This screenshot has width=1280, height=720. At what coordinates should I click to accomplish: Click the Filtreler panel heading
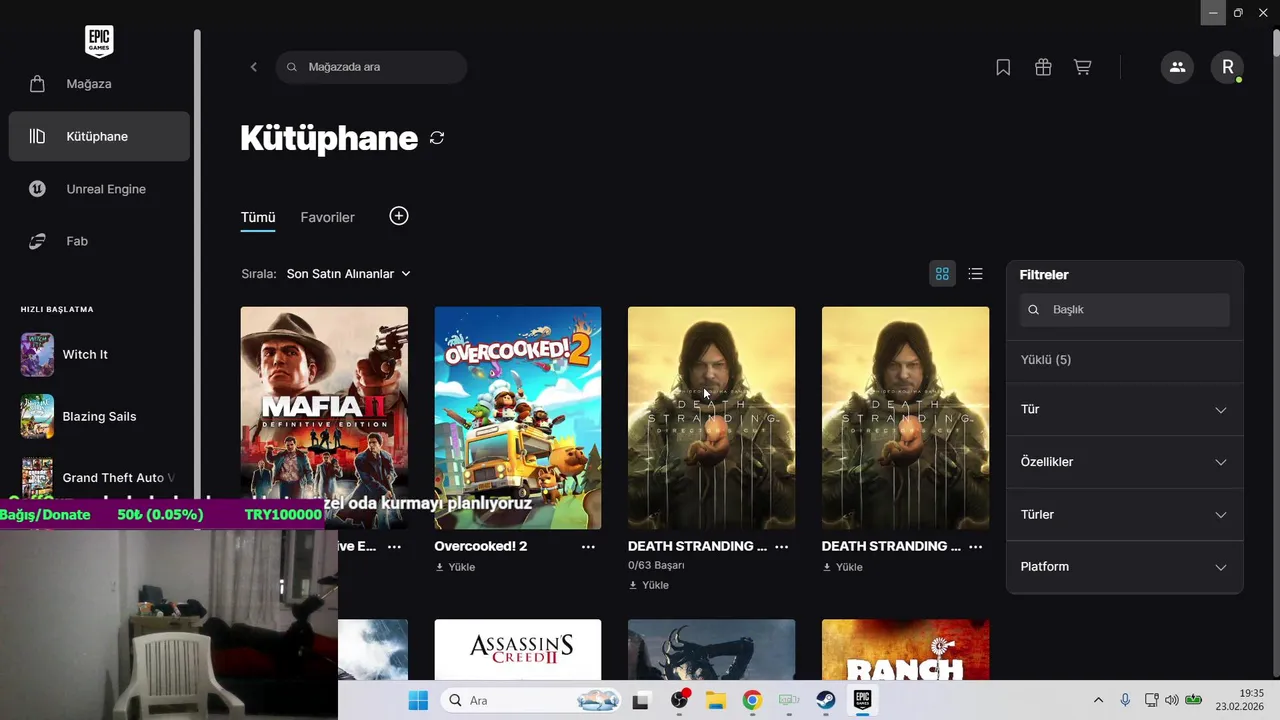coord(1044,275)
